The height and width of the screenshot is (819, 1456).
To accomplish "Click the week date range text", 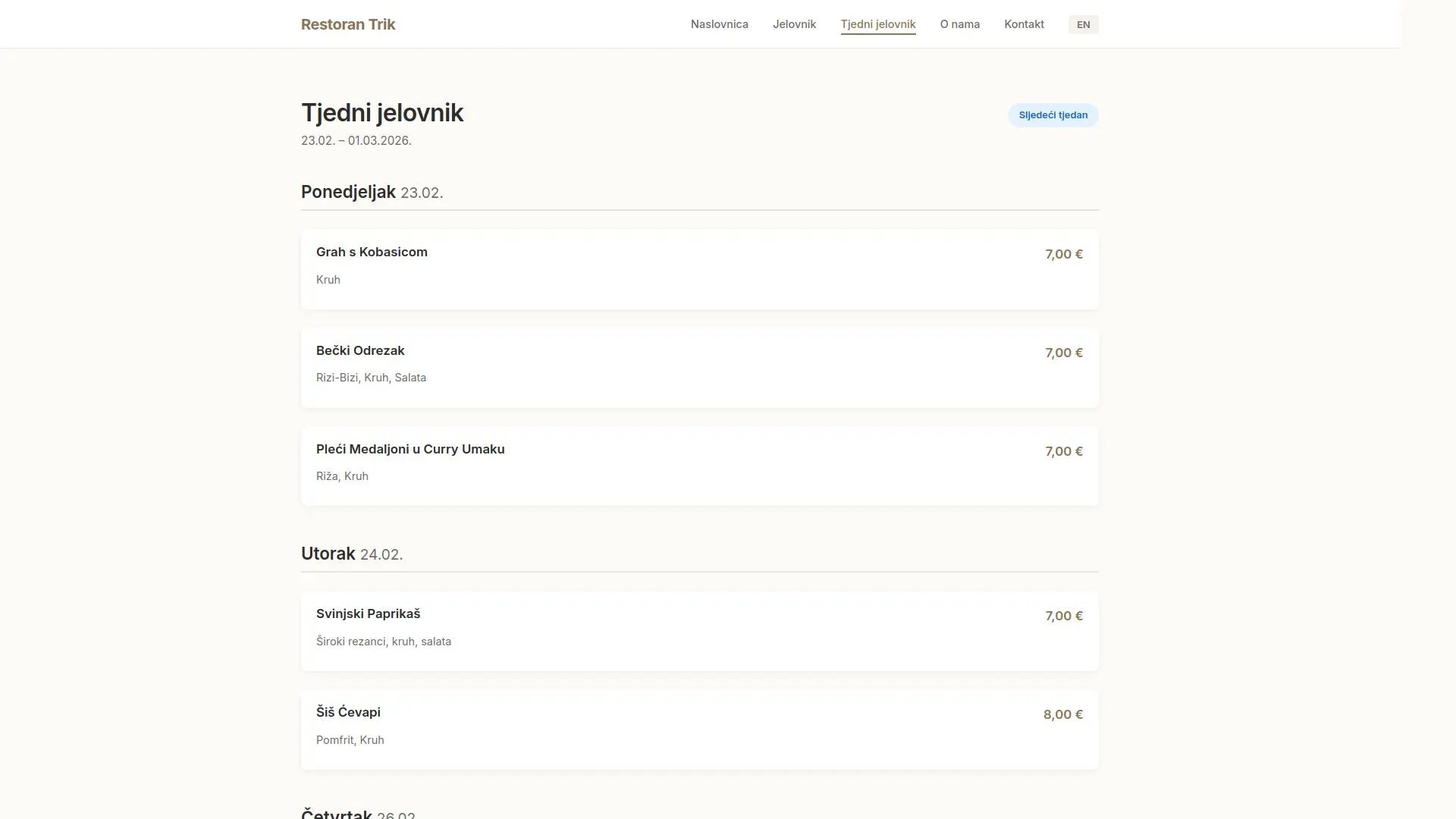I will (356, 141).
